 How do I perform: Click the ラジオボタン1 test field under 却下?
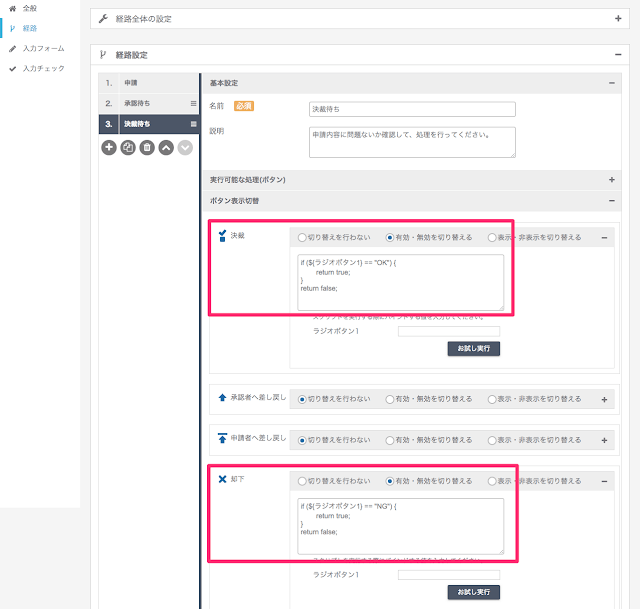coord(449,575)
